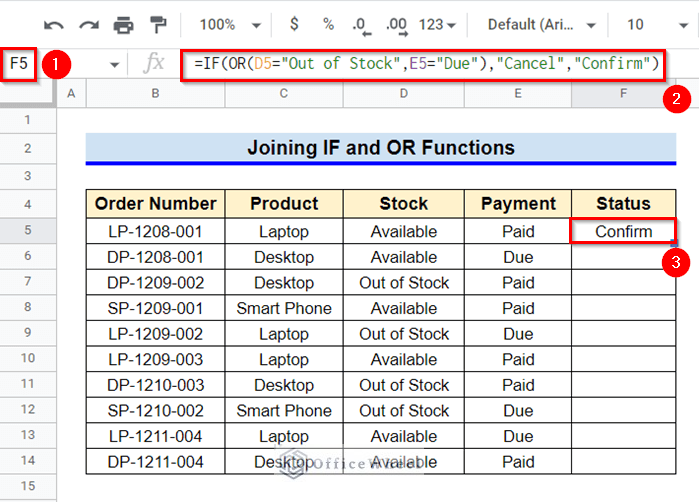Click the Print icon
The width and height of the screenshot is (699, 502).
(x=123, y=25)
